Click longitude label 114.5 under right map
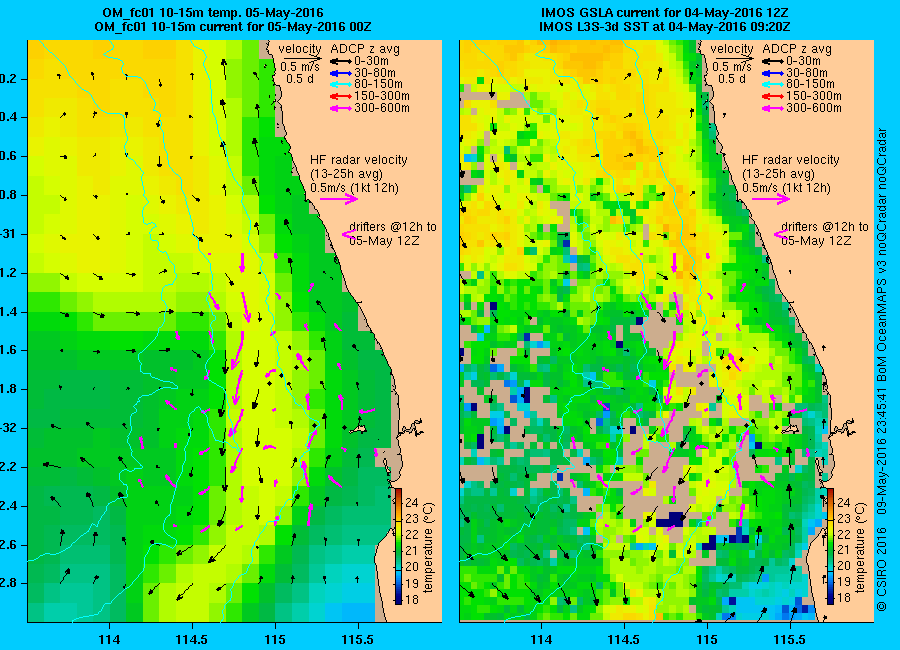Viewport: 900px width, 650px height. (624, 639)
